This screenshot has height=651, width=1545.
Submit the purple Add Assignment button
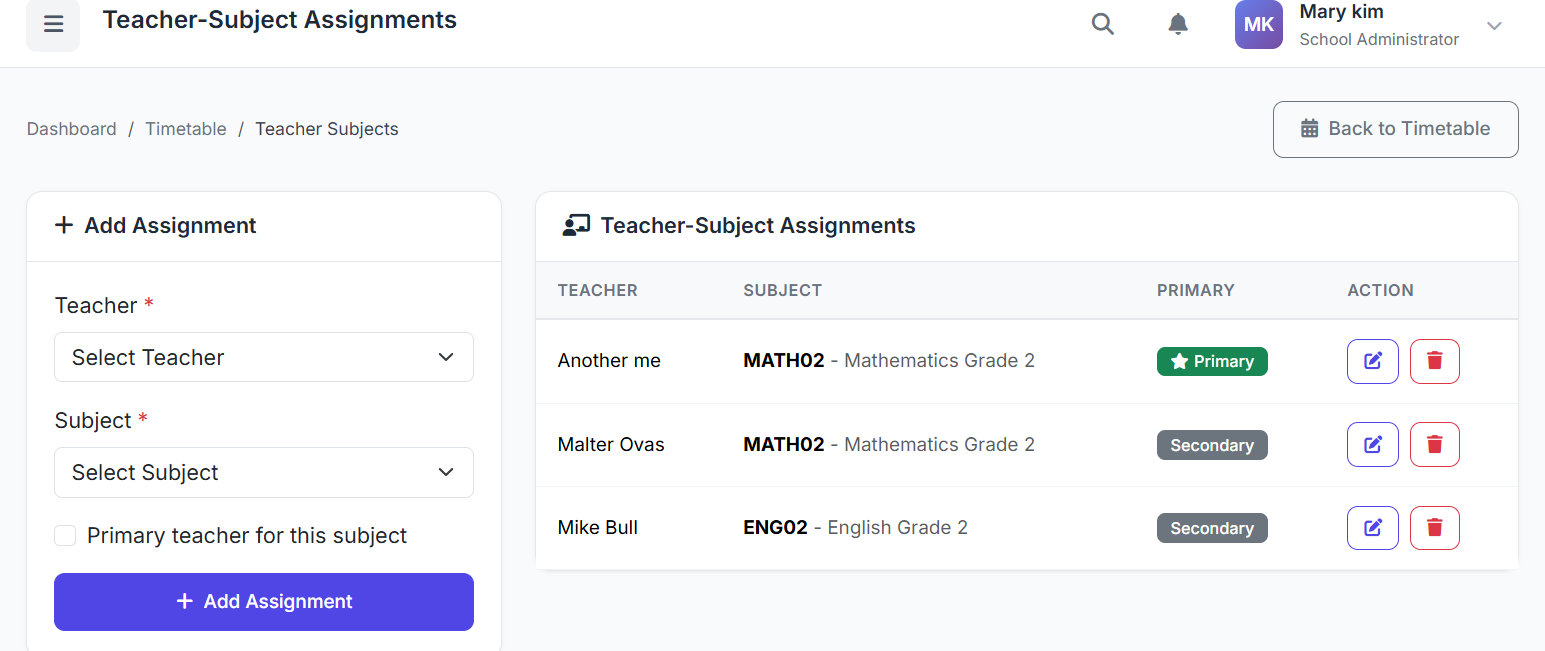(263, 602)
